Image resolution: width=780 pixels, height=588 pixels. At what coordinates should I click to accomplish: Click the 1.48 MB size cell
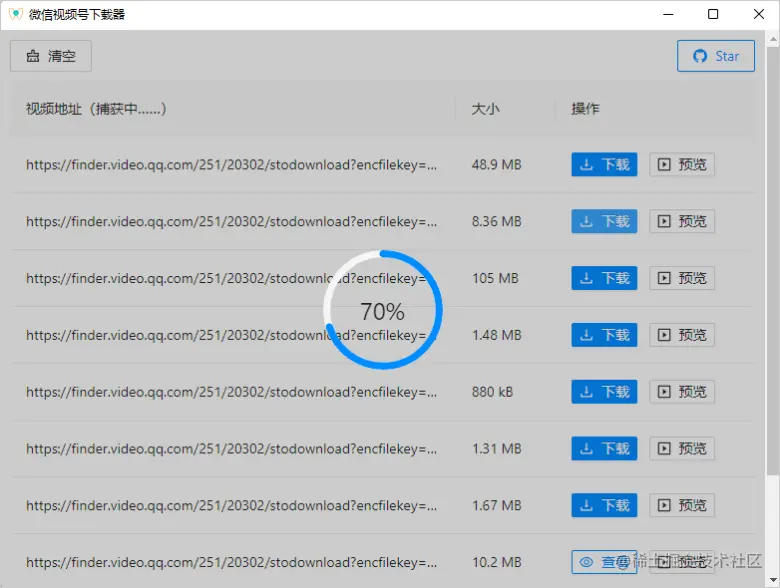click(496, 335)
